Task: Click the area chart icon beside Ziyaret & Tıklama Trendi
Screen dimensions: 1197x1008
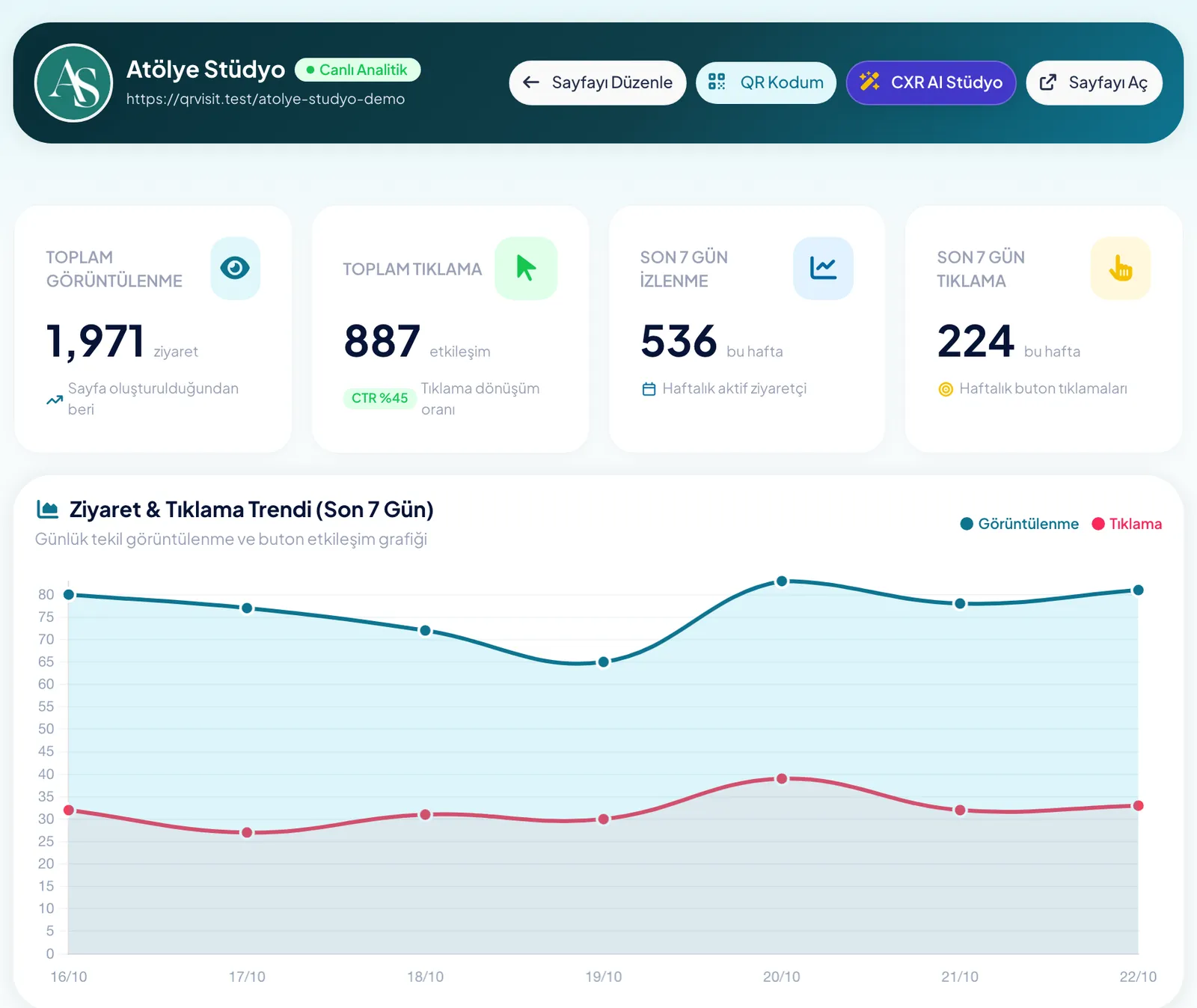Action: tap(48, 510)
